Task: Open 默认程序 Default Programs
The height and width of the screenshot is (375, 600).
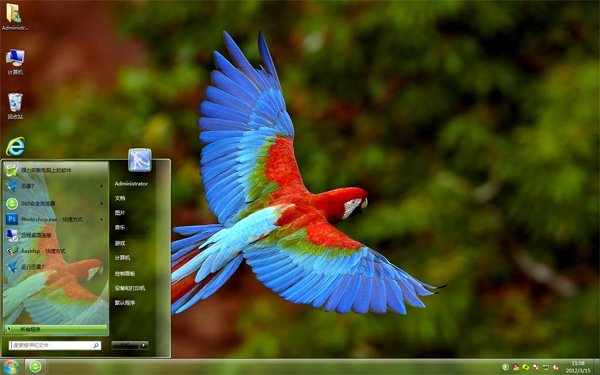Action: coord(125,303)
